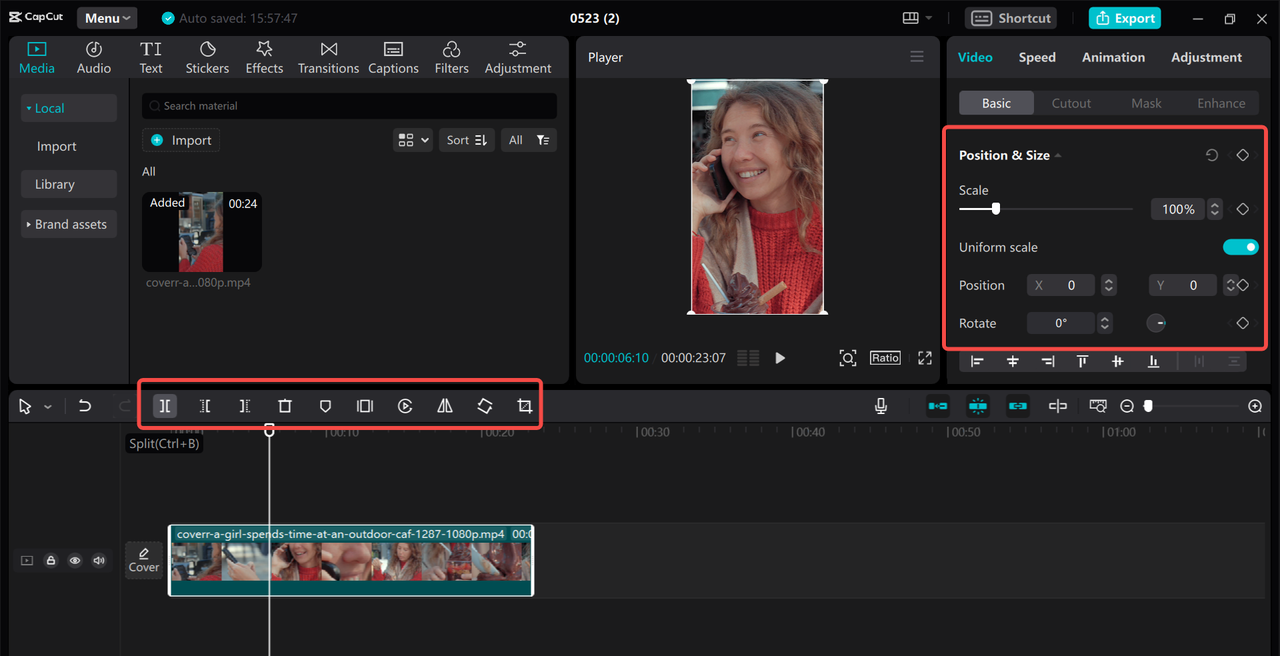Open the Captions tab
The height and width of the screenshot is (656, 1280).
(x=393, y=58)
